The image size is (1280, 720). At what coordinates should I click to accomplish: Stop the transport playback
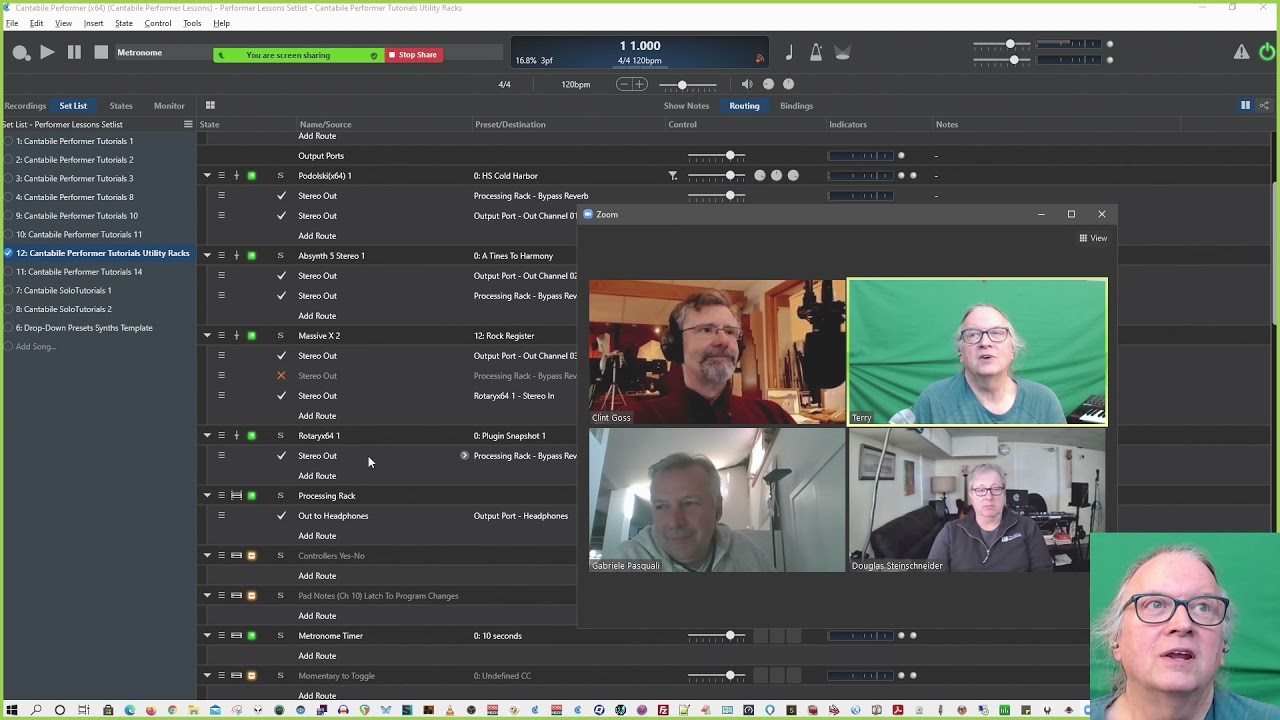[101, 52]
